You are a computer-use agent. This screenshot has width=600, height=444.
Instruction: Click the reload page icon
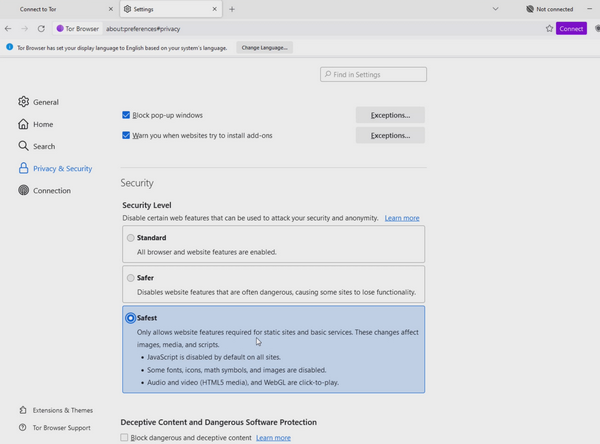(x=41, y=29)
